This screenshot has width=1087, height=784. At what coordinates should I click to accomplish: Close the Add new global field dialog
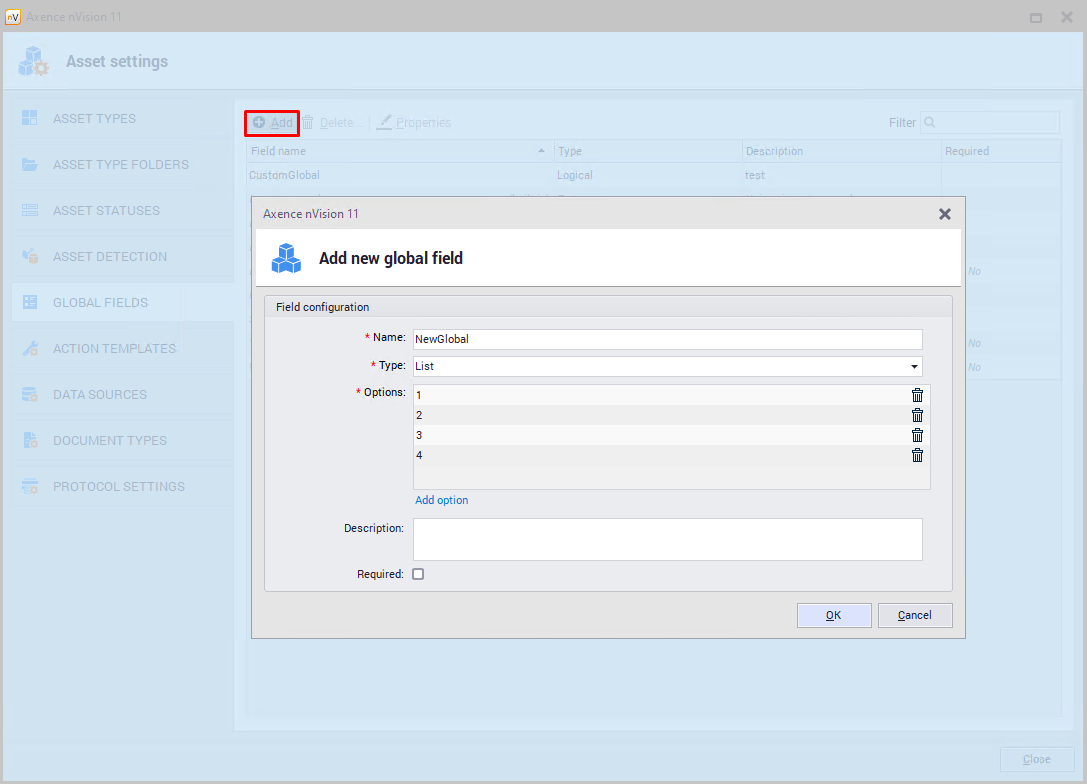[944, 214]
